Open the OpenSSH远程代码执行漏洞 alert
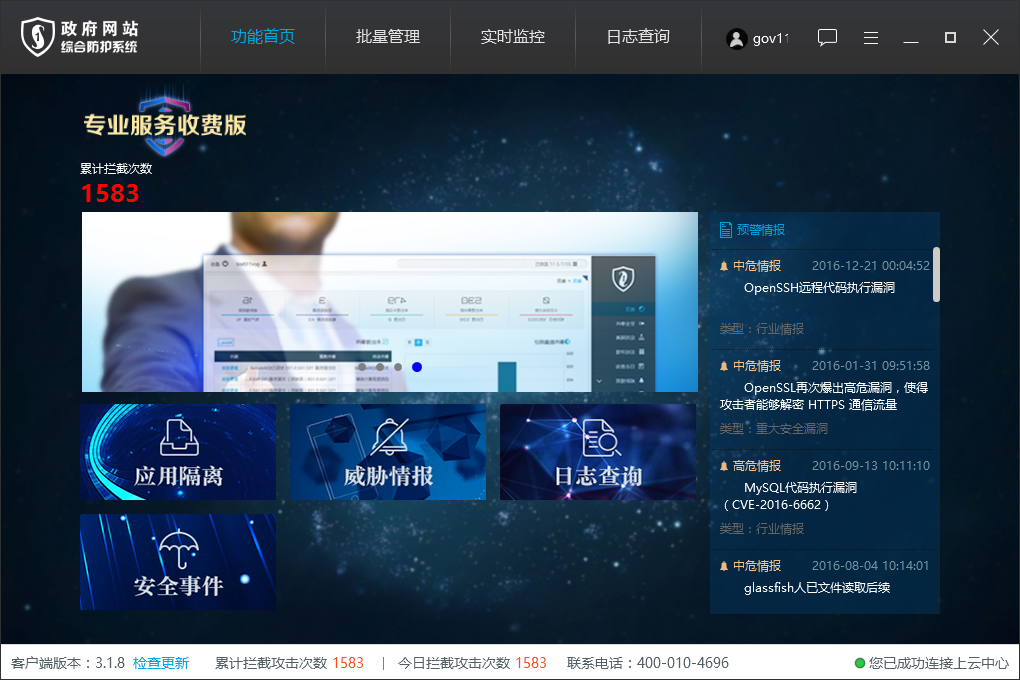This screenshot has width=1020, height=680. 819,288
